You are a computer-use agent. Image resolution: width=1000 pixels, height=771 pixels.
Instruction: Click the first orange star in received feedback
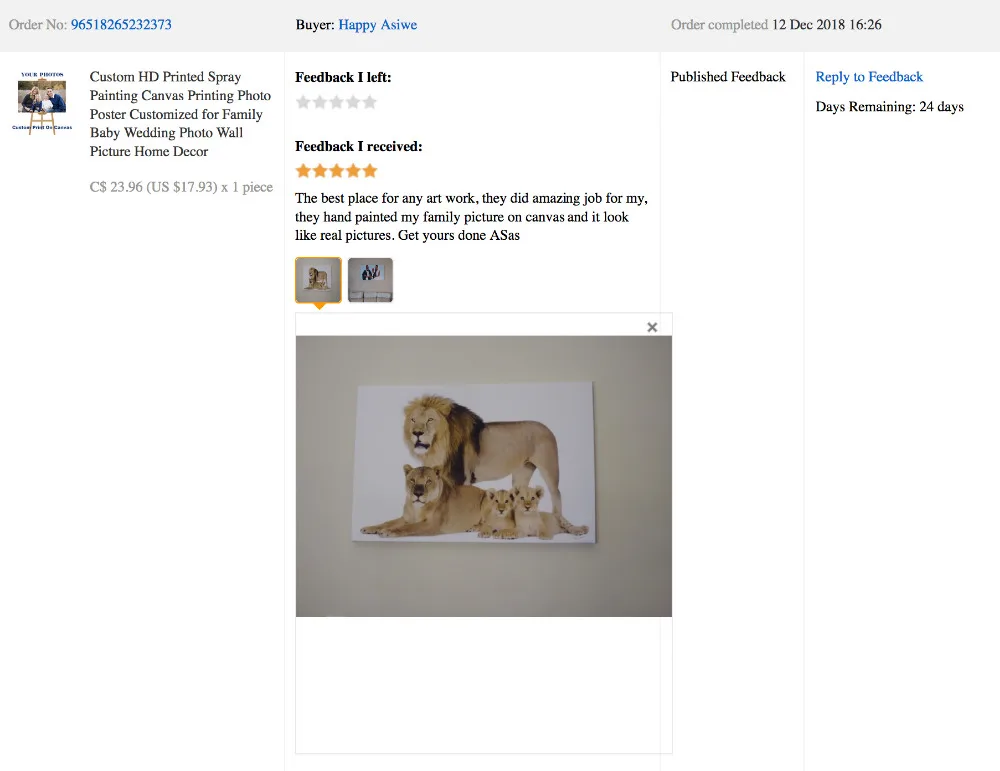pyautogui.click(x=303, y=171)
